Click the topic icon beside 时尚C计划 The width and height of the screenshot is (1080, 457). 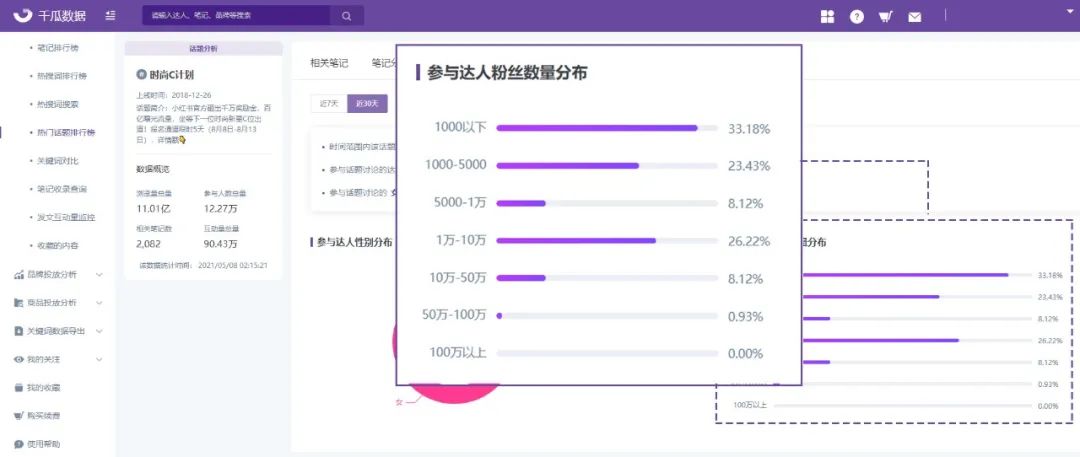[x=141, y=74]
